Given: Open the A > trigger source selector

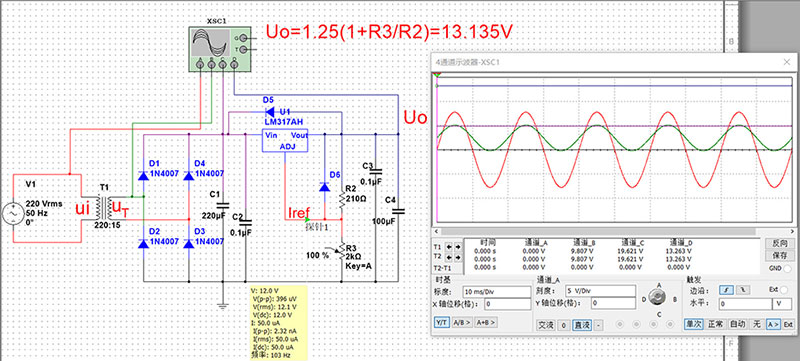Looking at the screenshot, I should [773, 324].
